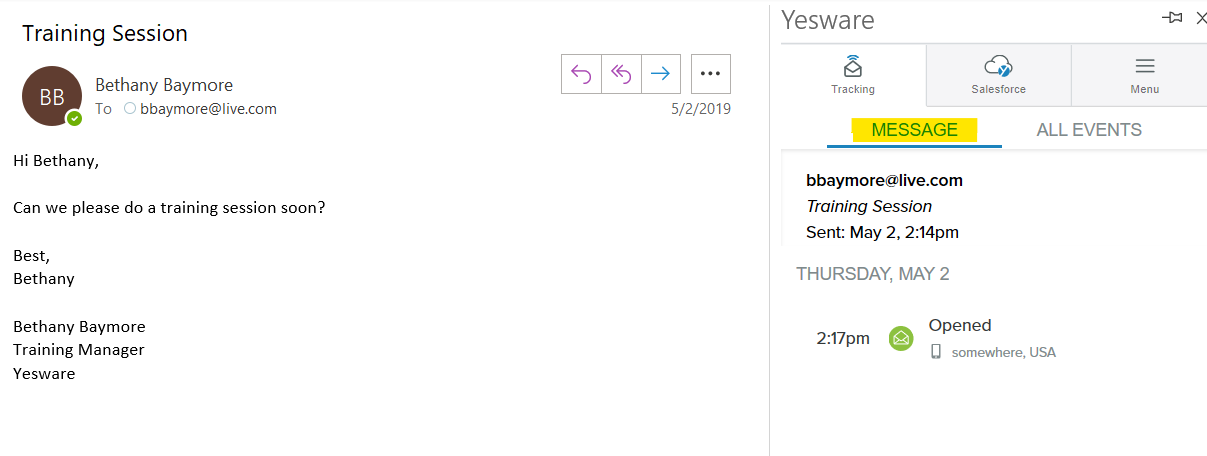
Task: Select the MESSAGE events tab
Action: pos(914,130)
